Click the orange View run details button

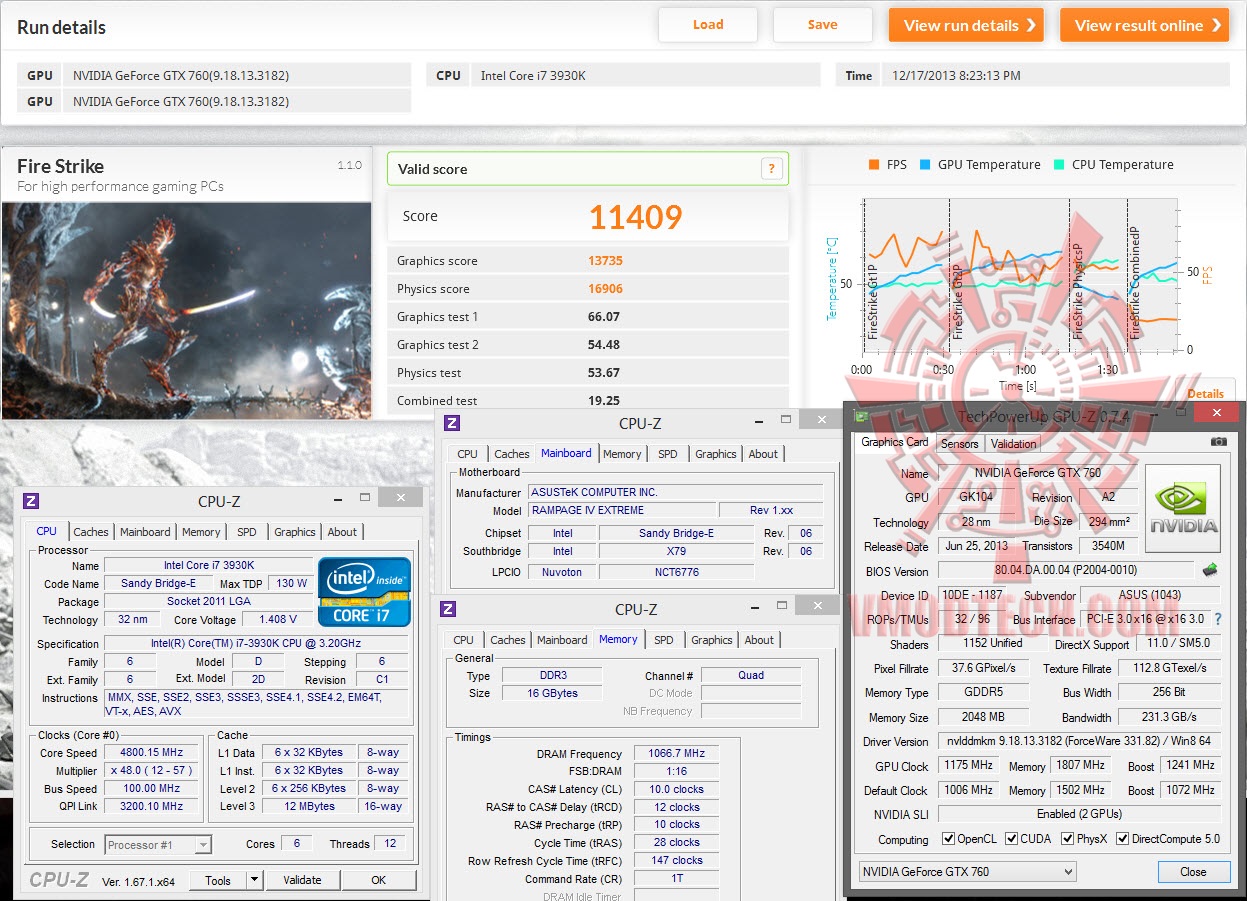[966, 25]
